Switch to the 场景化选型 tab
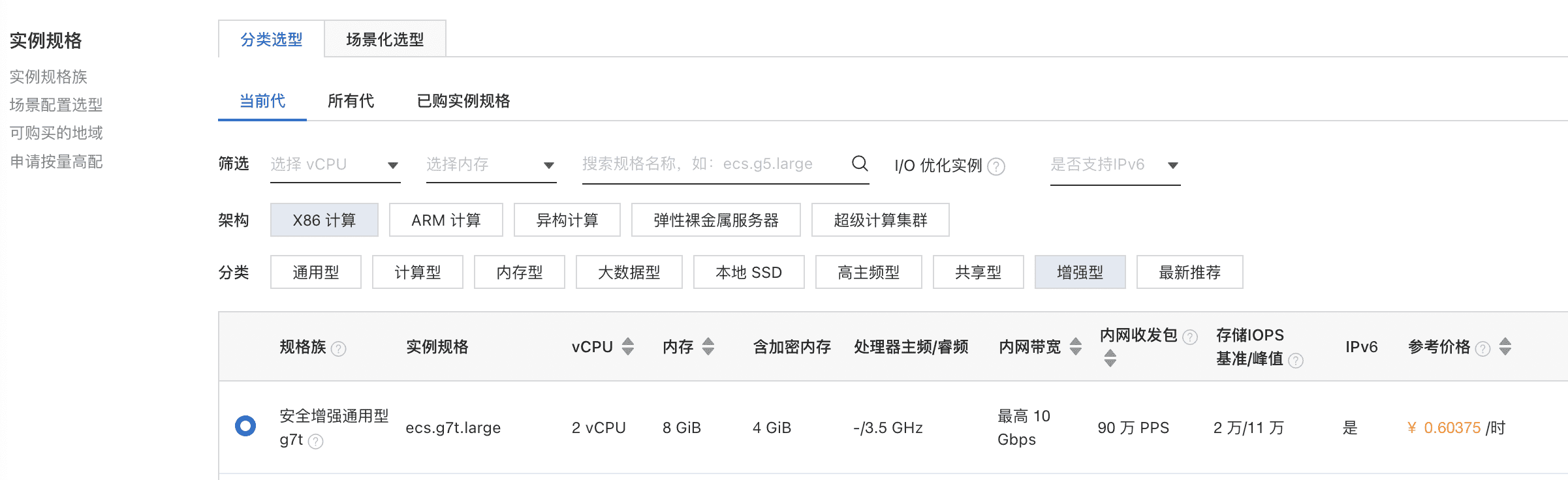Screen dimensions: 1568x480 (384, 40)
